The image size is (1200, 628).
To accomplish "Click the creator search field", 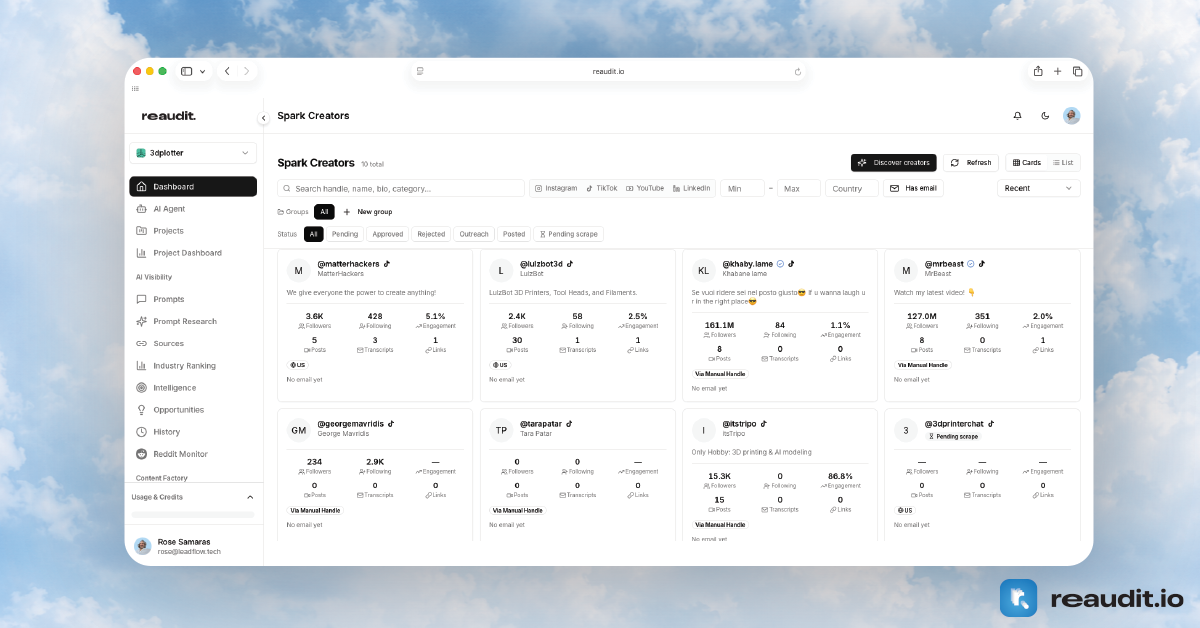I will pyautogui.click(x=401, y=188).
